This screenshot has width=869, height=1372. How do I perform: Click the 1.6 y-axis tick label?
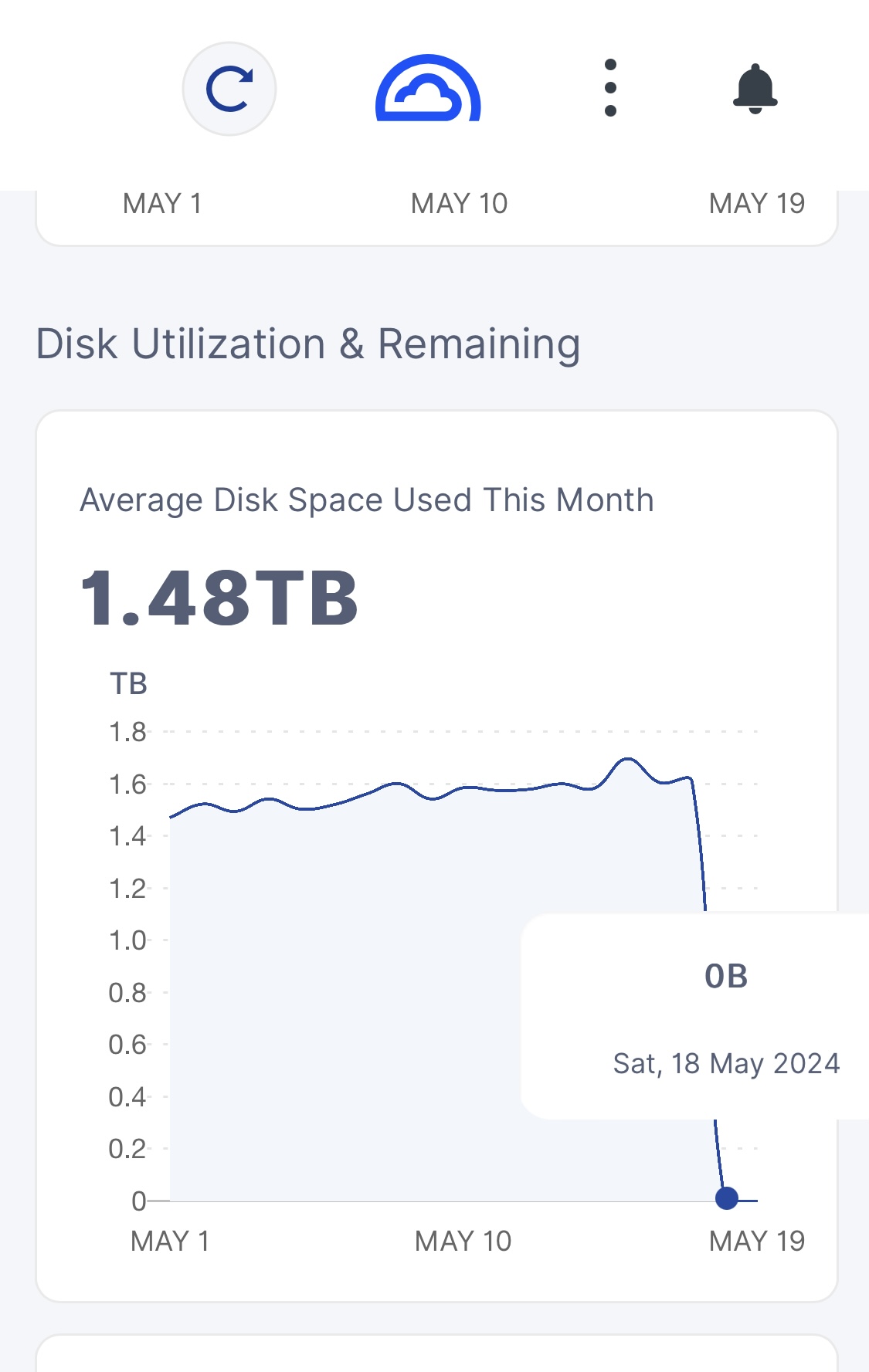pyautogui.click(x=127, y=784)
